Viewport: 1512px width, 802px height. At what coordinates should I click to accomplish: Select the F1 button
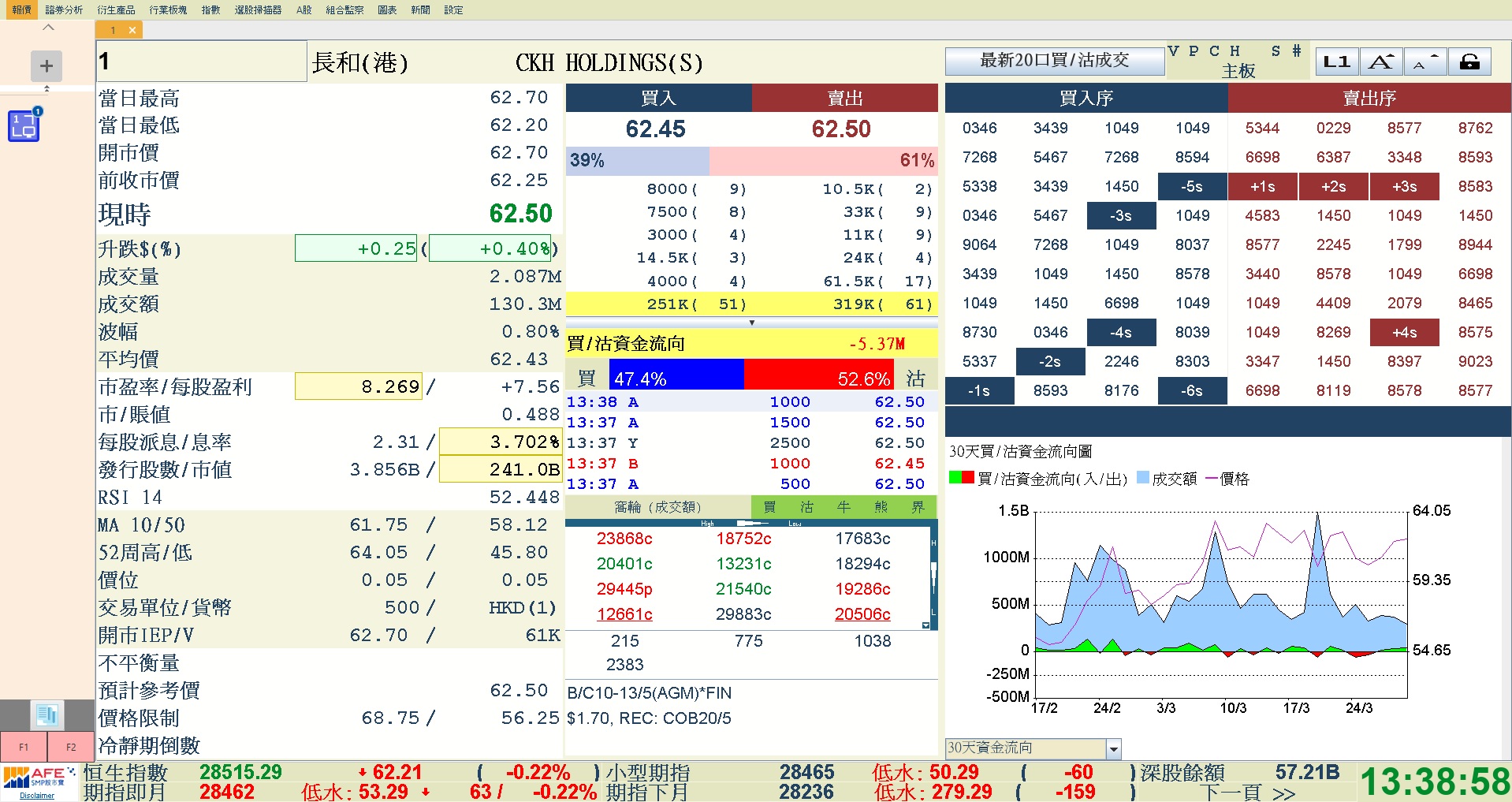click(x=24, y=747)
